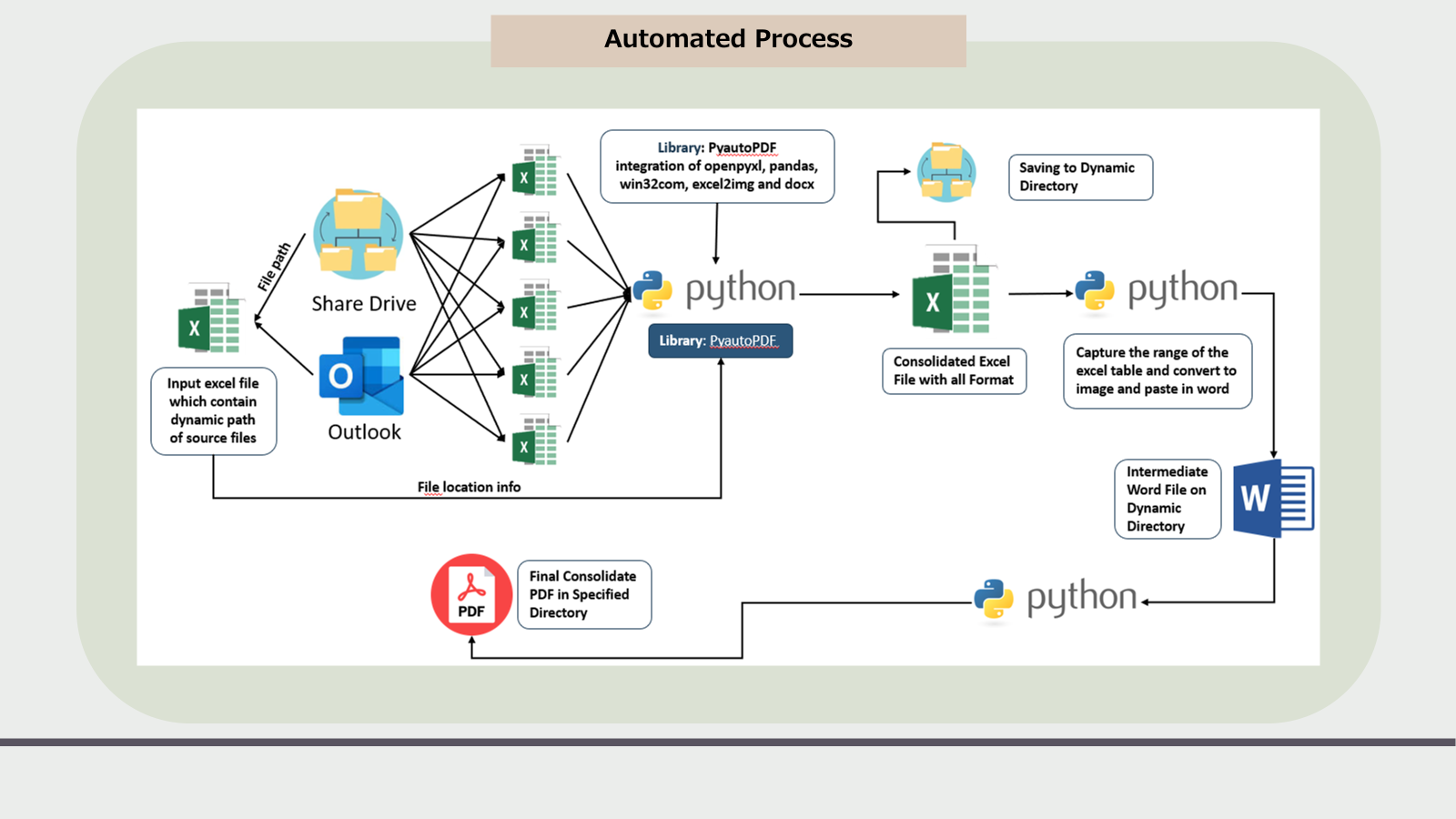
Task: Click the folder icon beside Saving to Dynamic Directory
Action: coord(946,172)
